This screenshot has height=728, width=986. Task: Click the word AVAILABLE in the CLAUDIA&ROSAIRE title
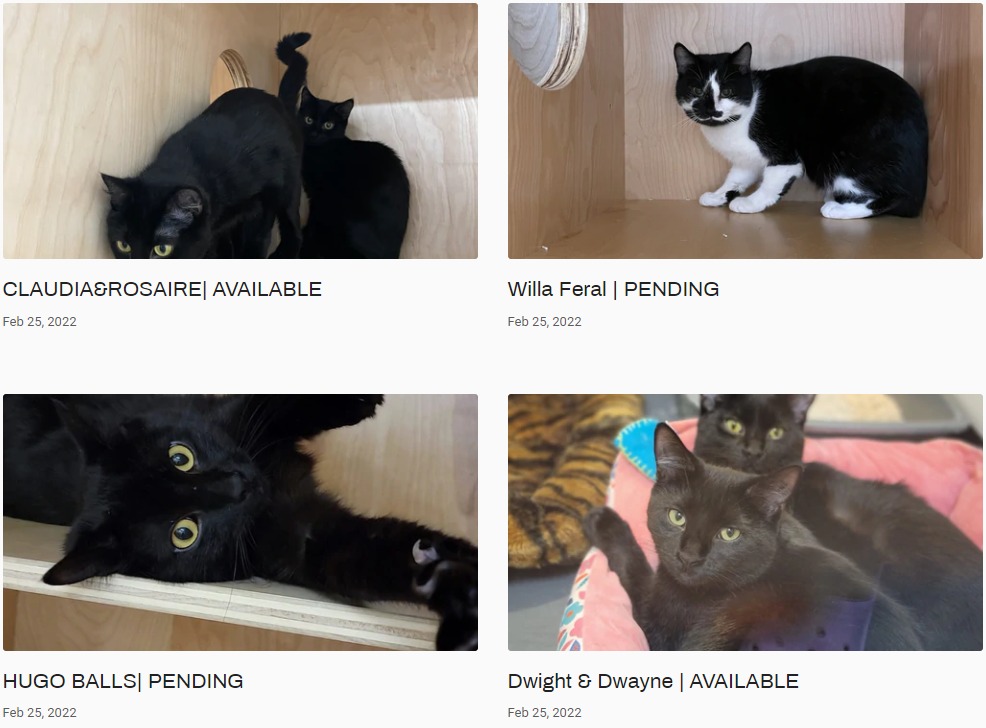coord(267,289)
